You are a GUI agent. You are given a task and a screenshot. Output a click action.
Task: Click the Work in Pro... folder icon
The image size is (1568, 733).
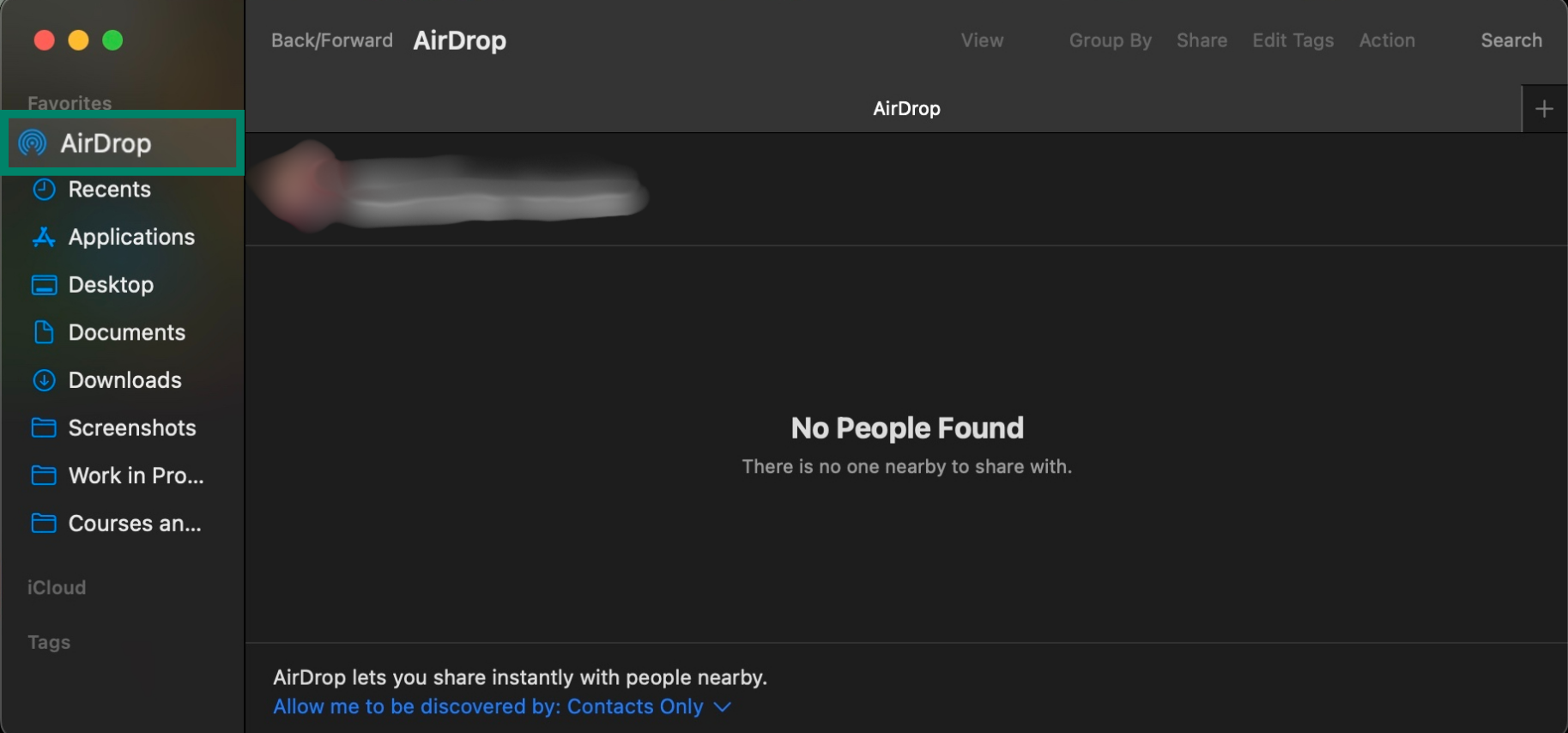point(44,476)
